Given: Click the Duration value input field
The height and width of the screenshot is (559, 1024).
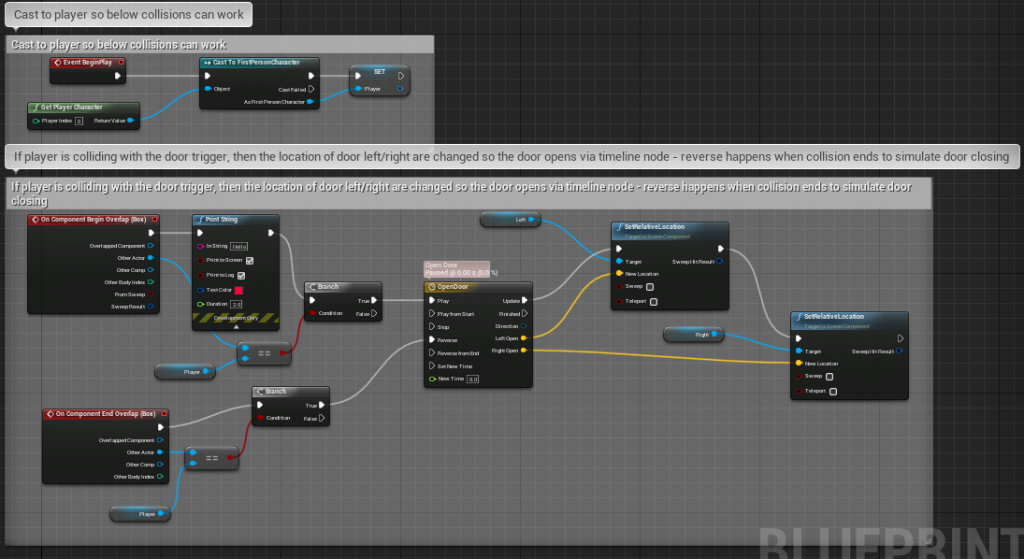Looking at the screenshot, I should click(237, 304).
